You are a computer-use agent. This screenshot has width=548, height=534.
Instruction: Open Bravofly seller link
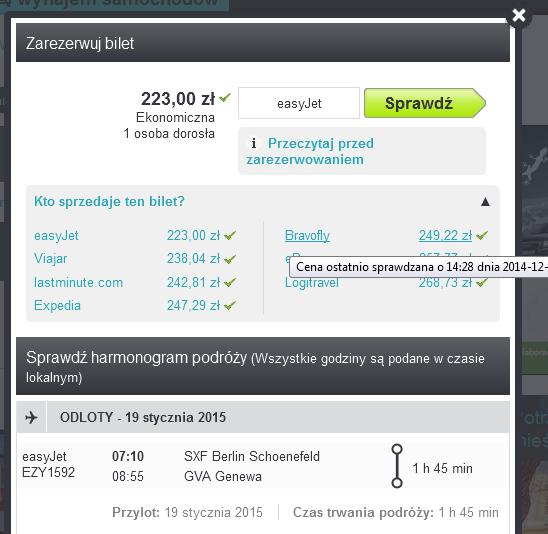[x=307, y=236]
